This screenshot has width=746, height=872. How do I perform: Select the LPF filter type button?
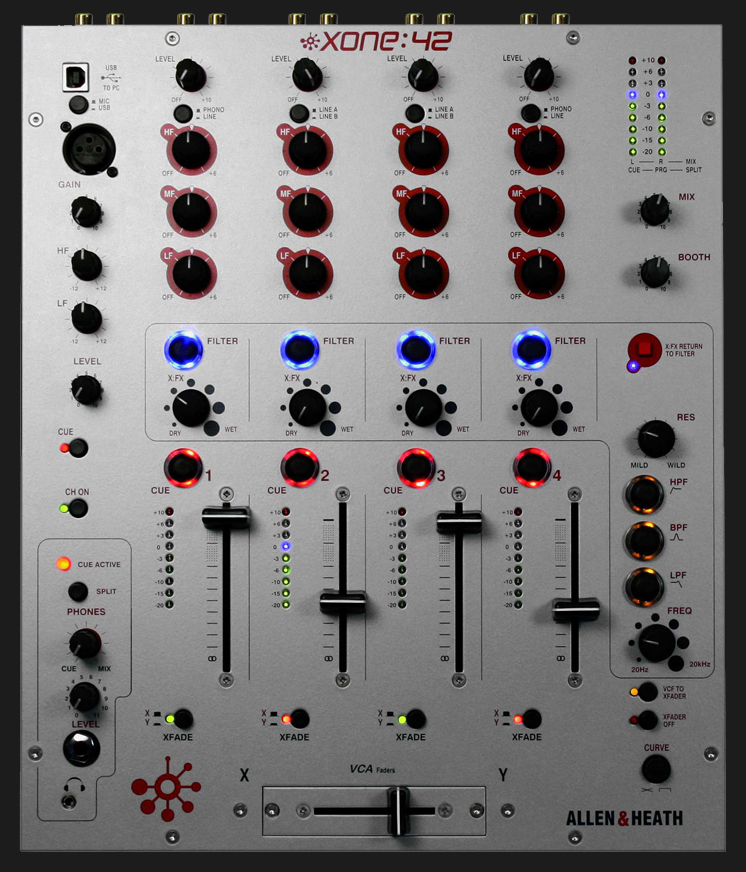tap(644, 586)
